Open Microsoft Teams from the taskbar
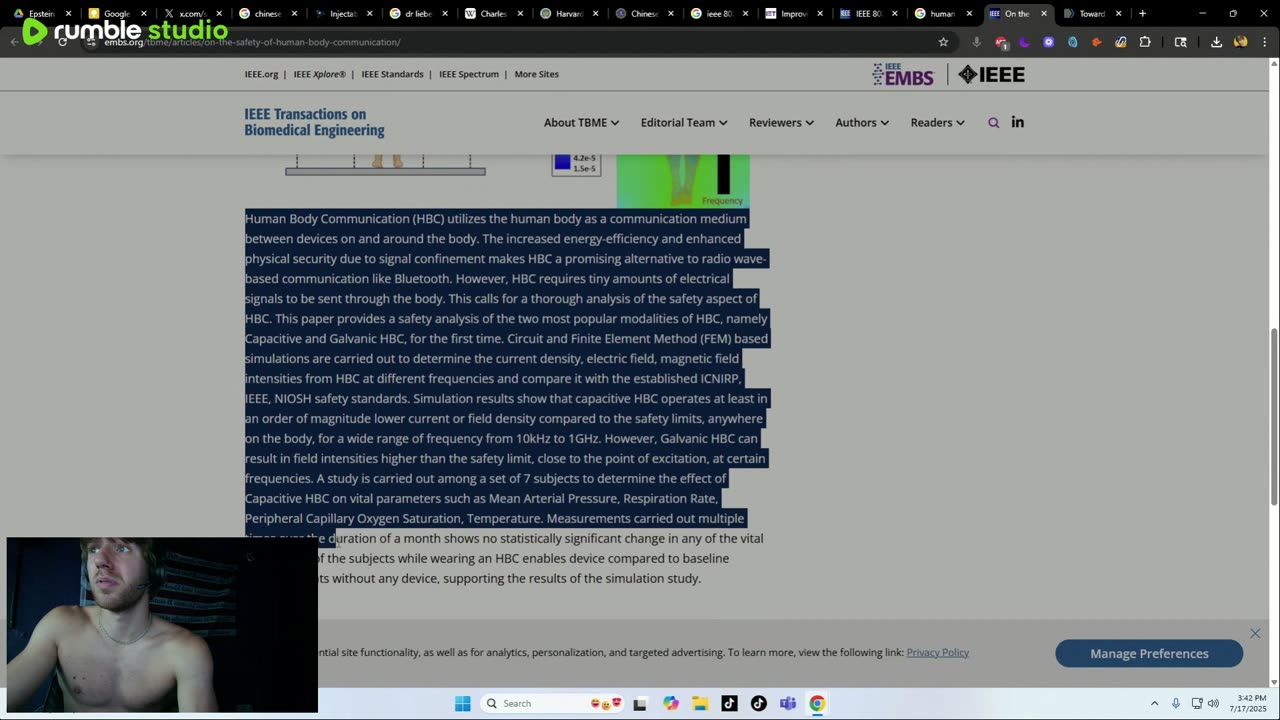 (788, 703)
